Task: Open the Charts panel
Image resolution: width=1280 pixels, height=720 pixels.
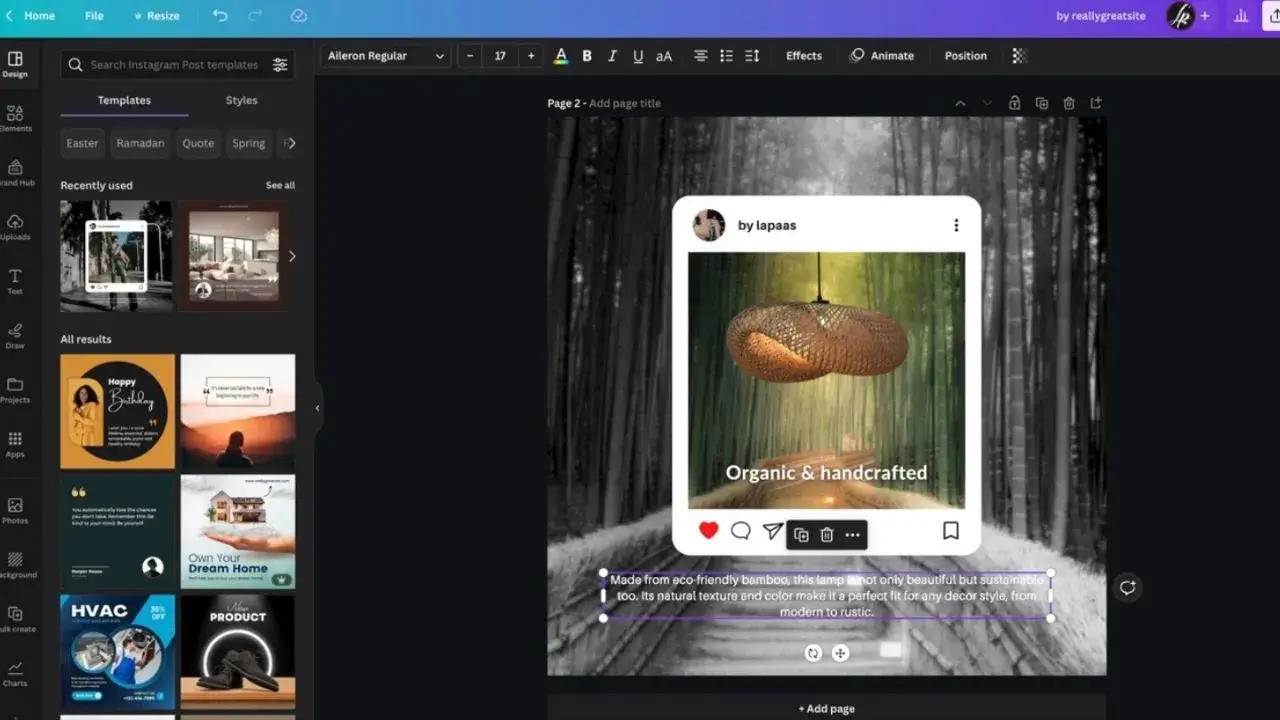Action: pyautogui.click(x=15, y=673)
